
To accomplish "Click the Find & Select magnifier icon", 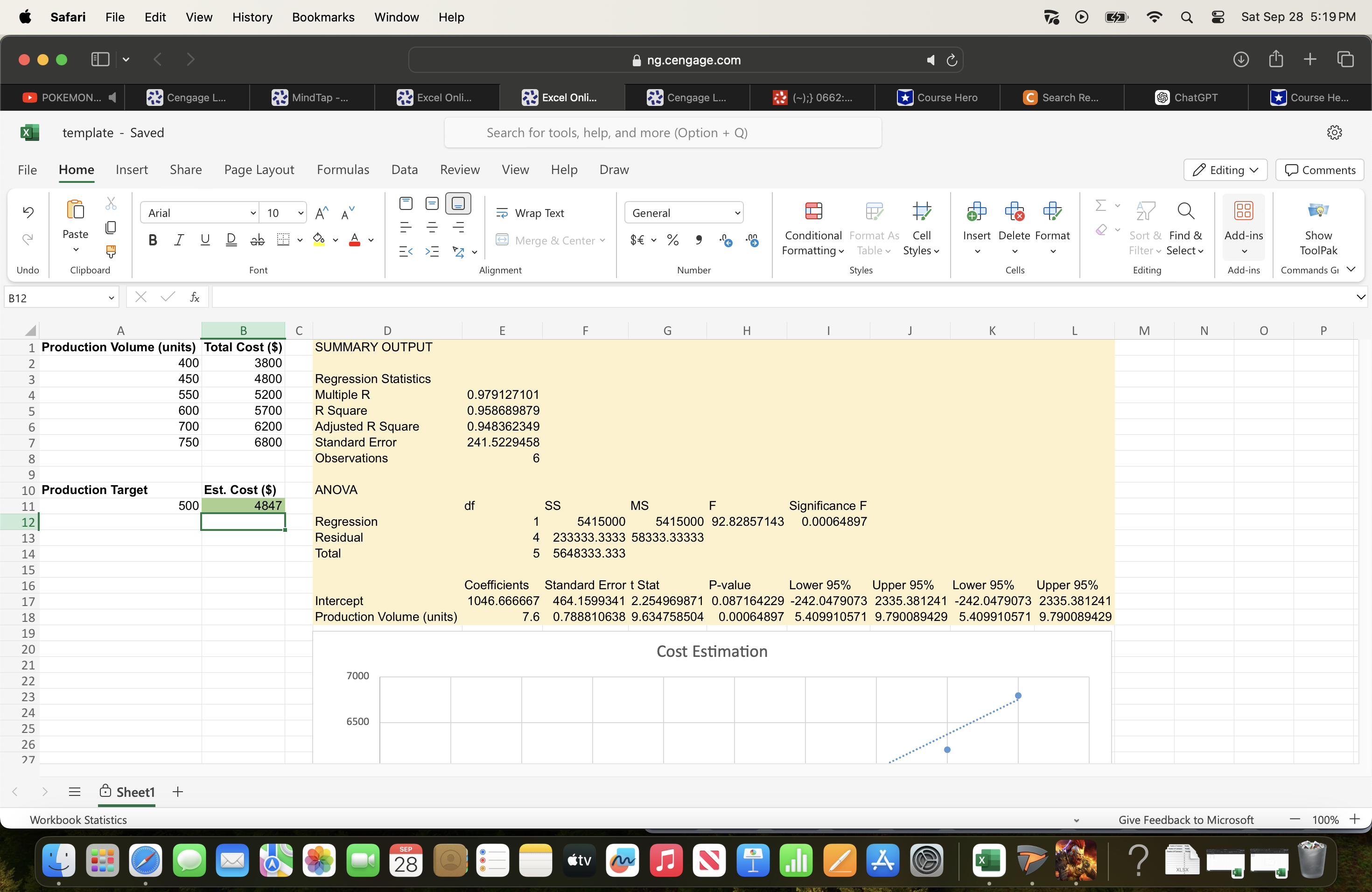I will click(x=1185, y=211).
